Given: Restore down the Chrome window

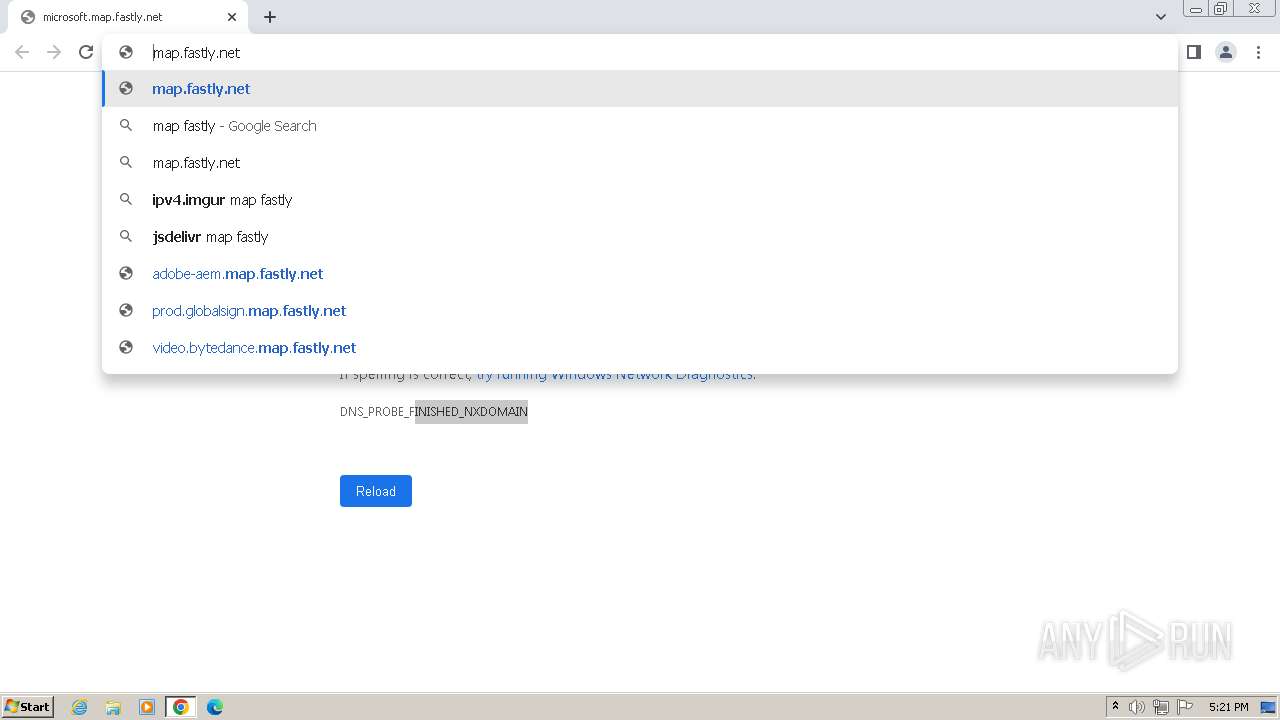Looking at the screenshot, I should coord(1221,9).
